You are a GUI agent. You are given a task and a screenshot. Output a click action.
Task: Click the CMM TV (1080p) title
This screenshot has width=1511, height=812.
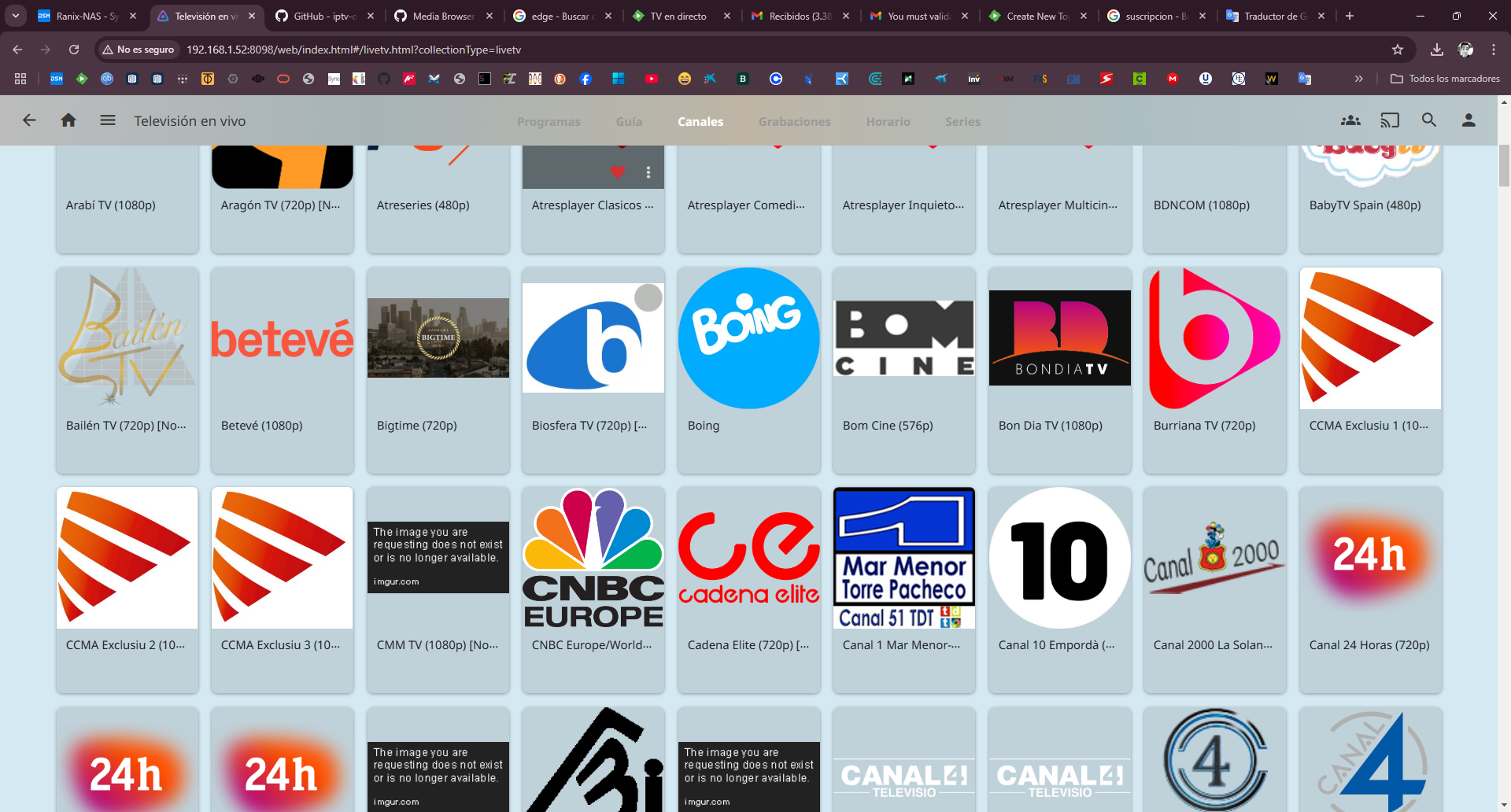(438, 645)
